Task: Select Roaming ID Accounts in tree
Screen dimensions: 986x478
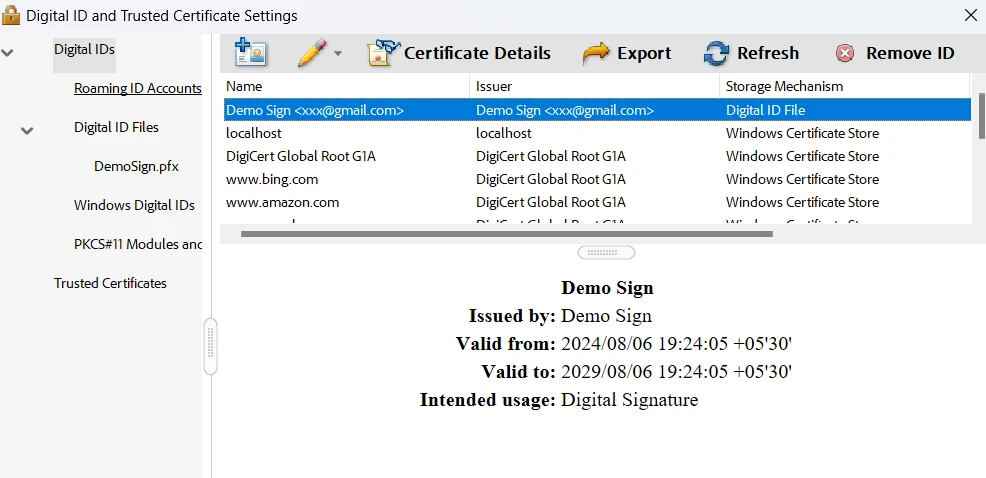Action: tap(137, 88)
